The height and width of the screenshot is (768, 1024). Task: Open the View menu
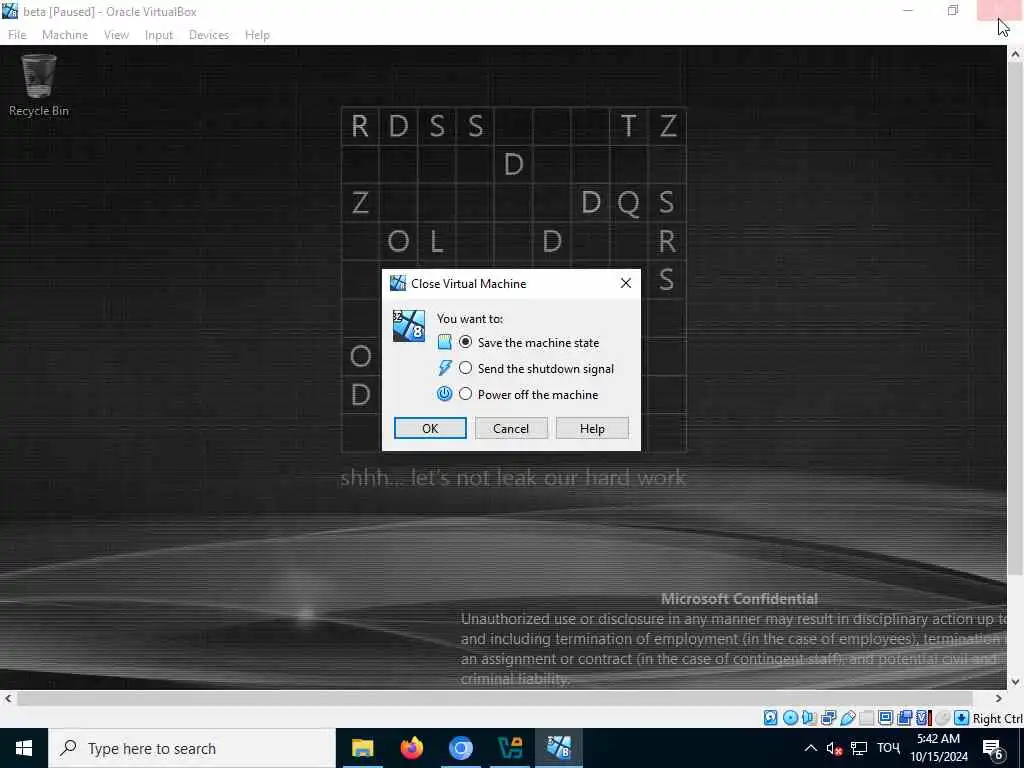coord(116,35)
